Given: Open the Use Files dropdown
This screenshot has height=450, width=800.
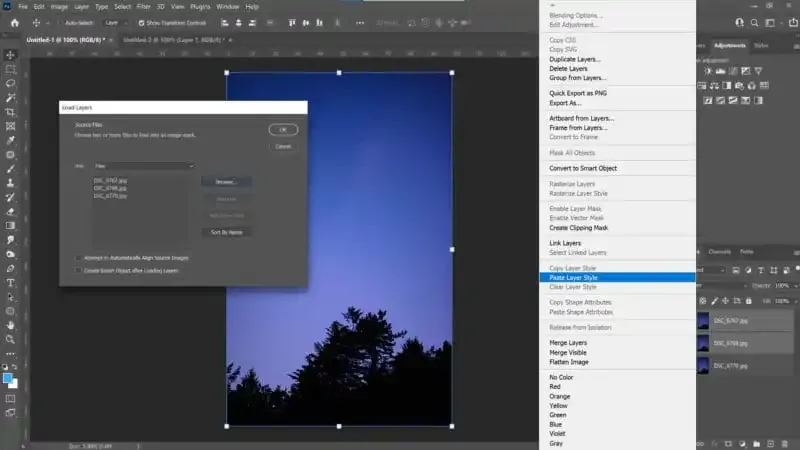Looking at the screenshot, I should [x=143, y=166].
